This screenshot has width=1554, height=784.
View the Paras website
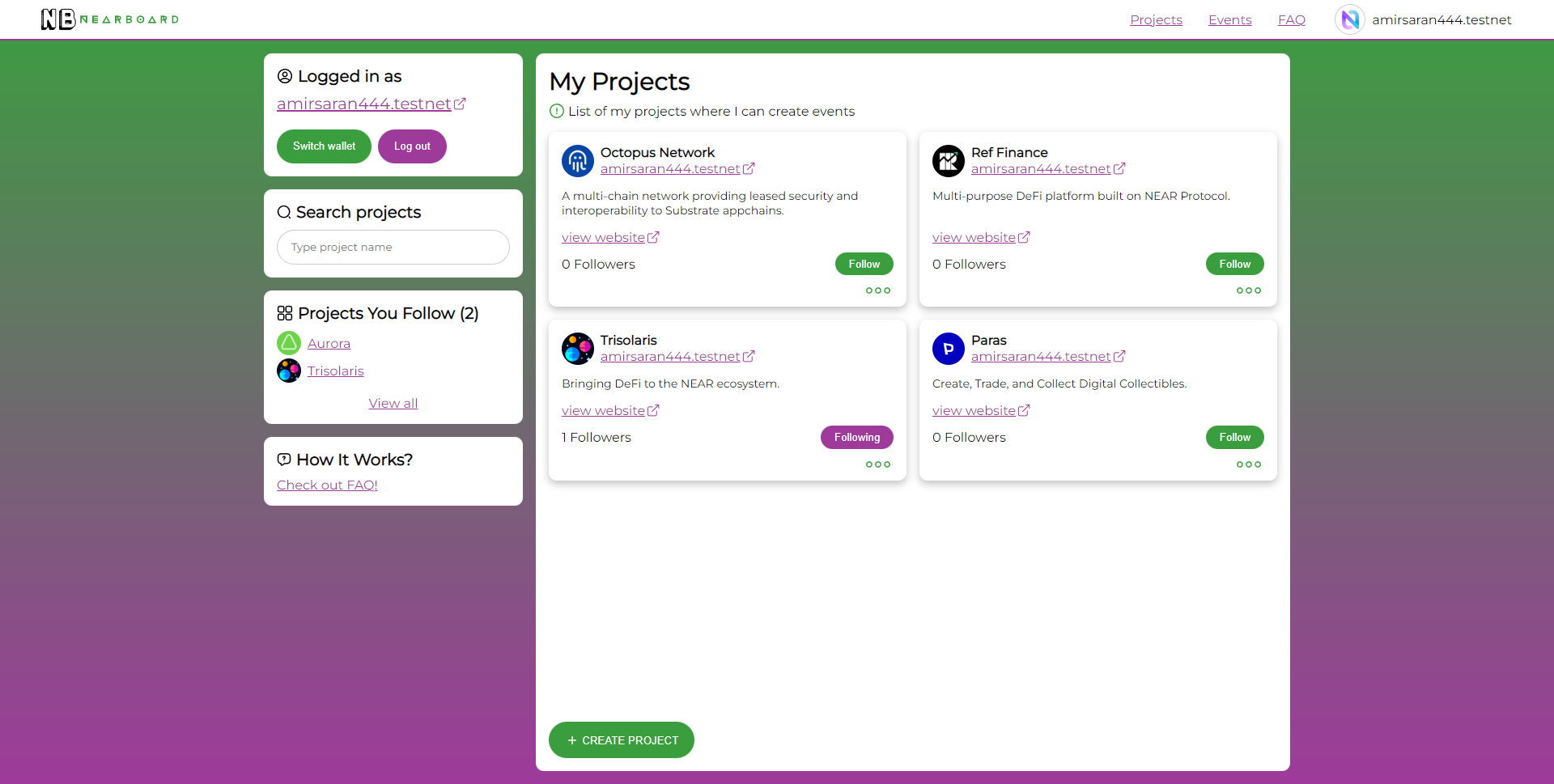[x=981, y=410]
